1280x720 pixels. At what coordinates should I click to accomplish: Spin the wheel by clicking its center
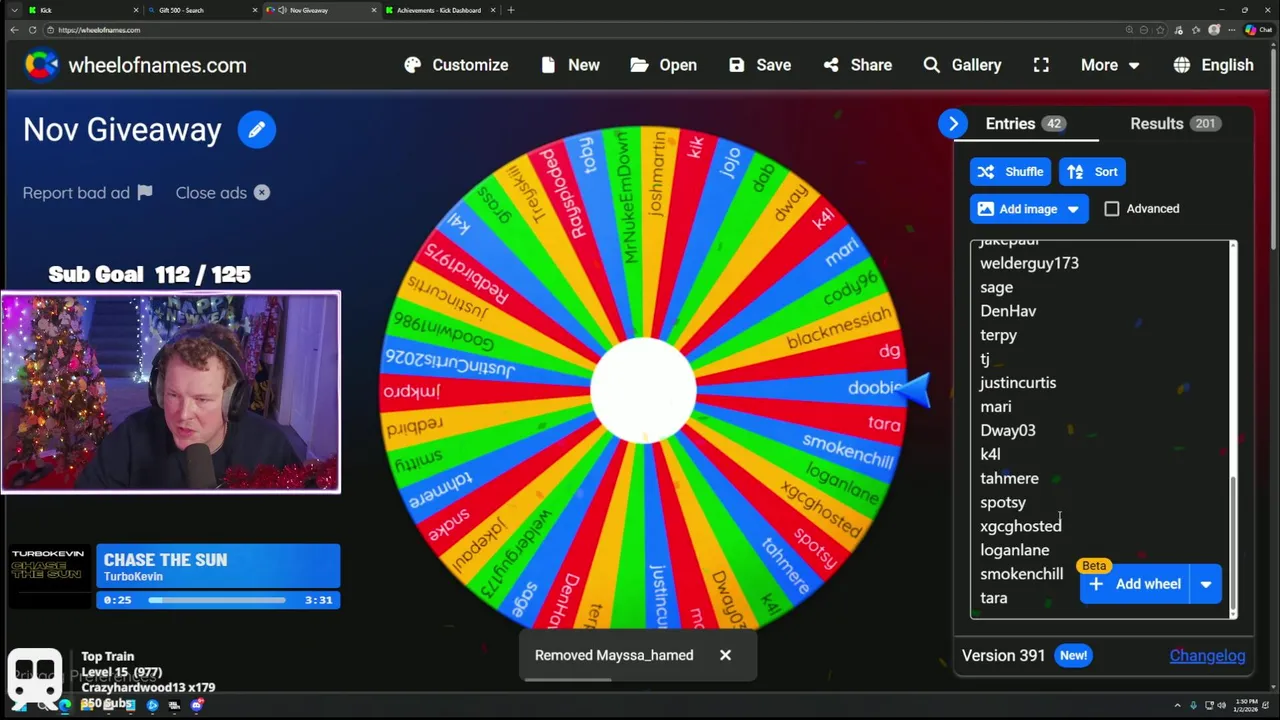[643, 390]
